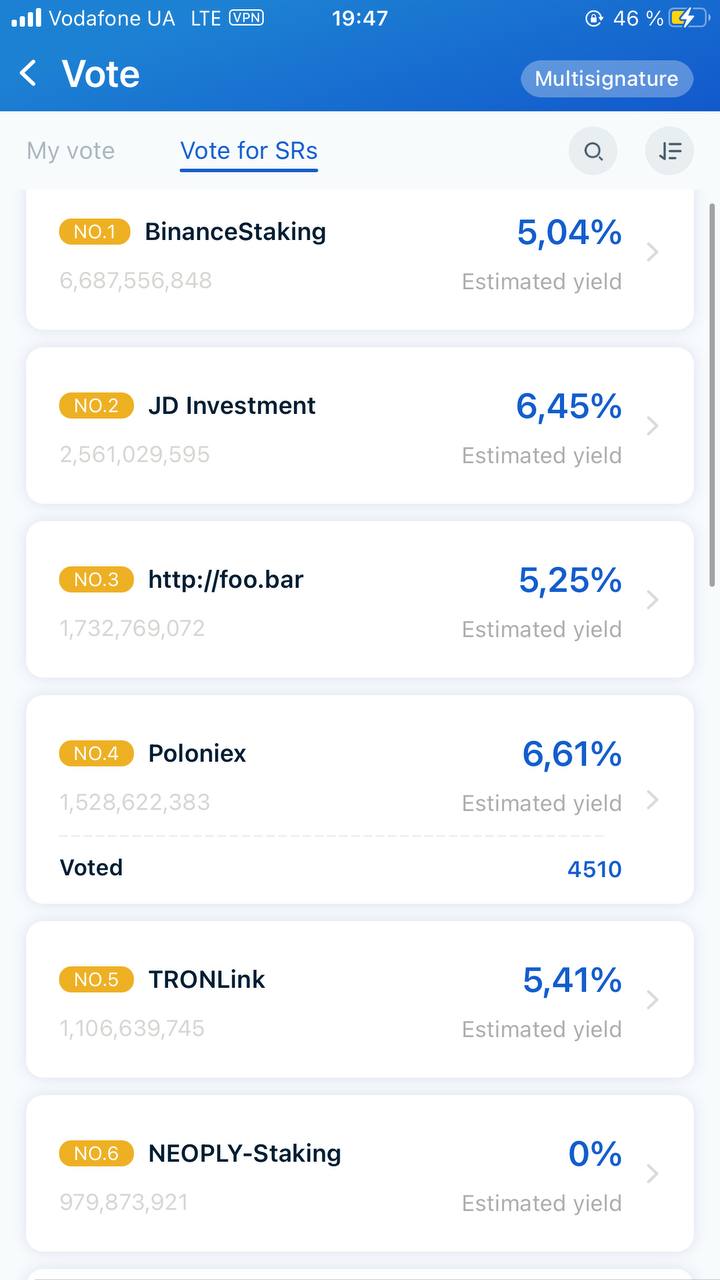Tap the orientation lock icon

coord(595,18)
